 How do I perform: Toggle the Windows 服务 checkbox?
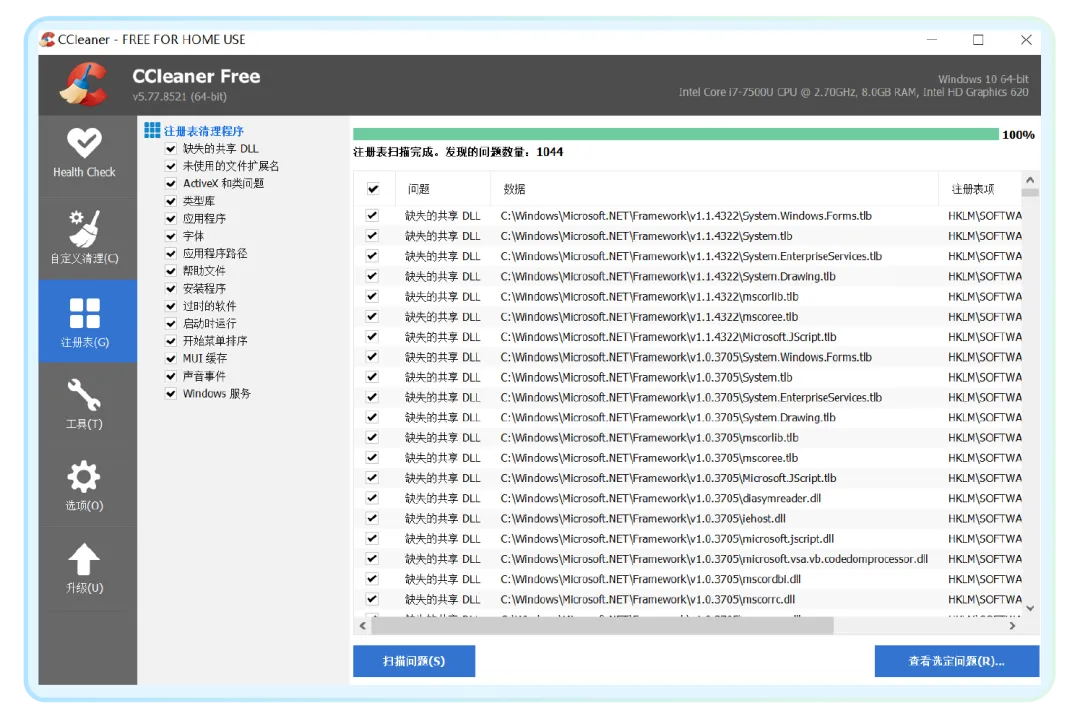171,393
